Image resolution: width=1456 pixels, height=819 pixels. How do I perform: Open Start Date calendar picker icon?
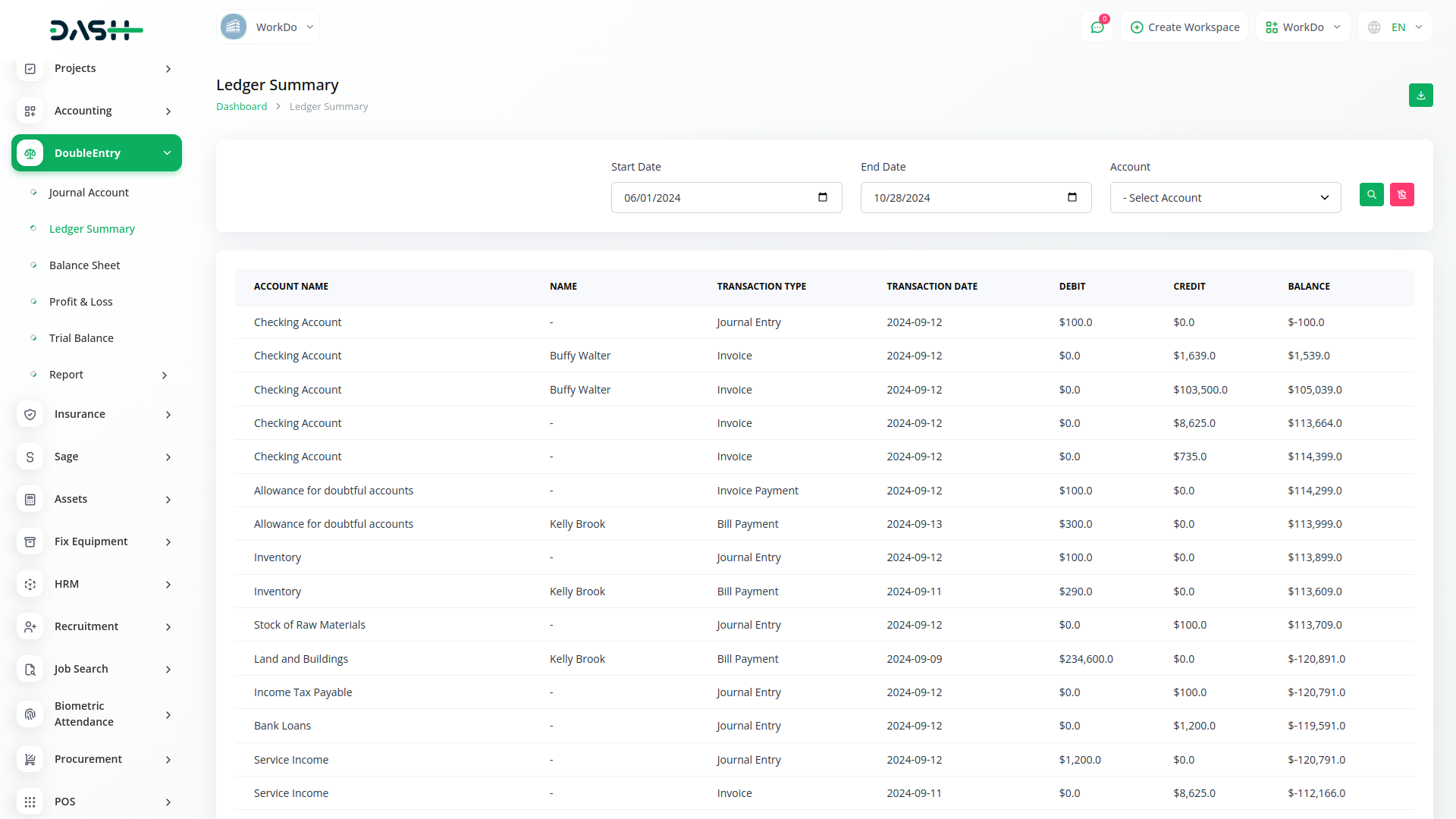coord(823,197)
